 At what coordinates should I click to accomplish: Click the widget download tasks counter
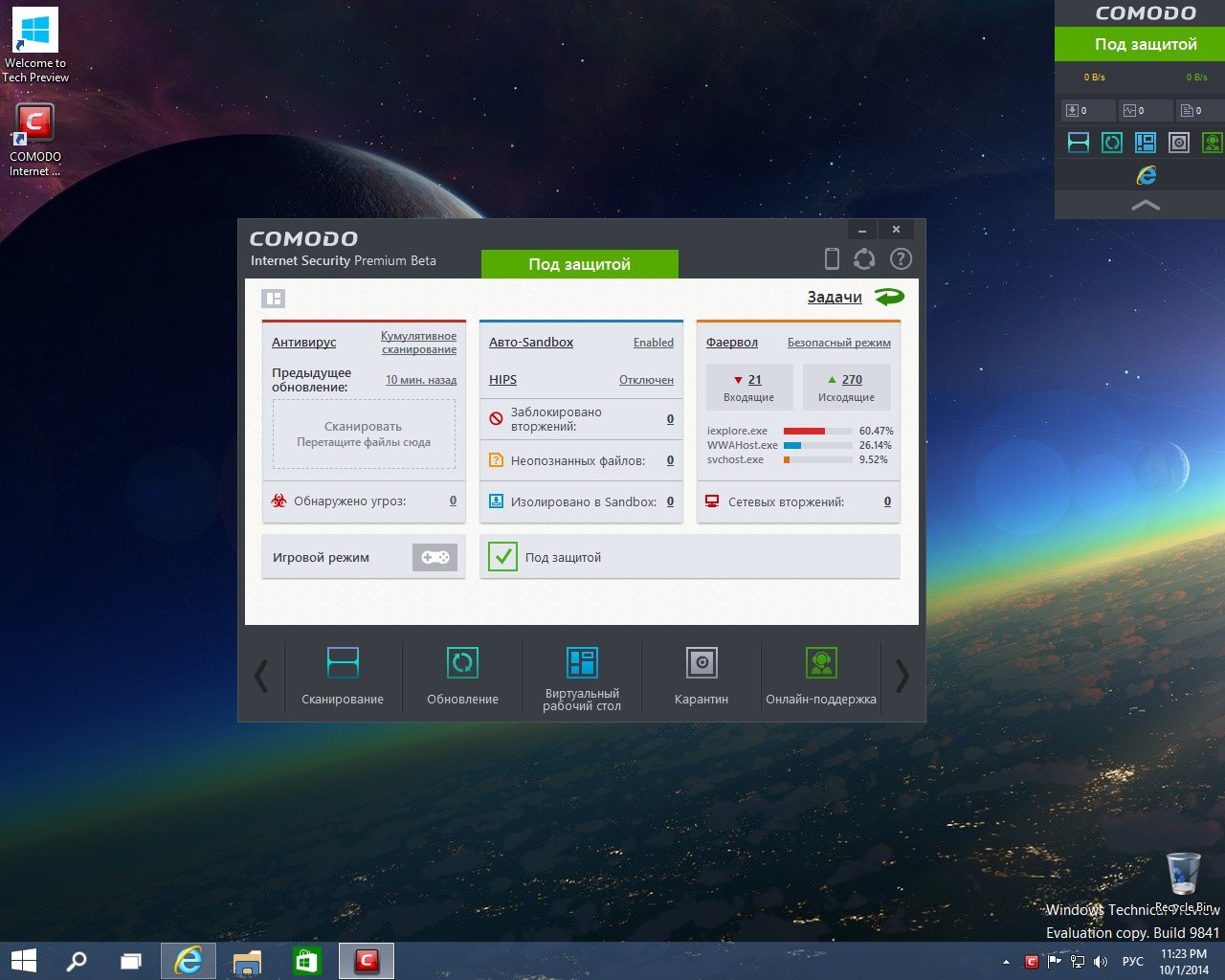[x=1088, y=110]
